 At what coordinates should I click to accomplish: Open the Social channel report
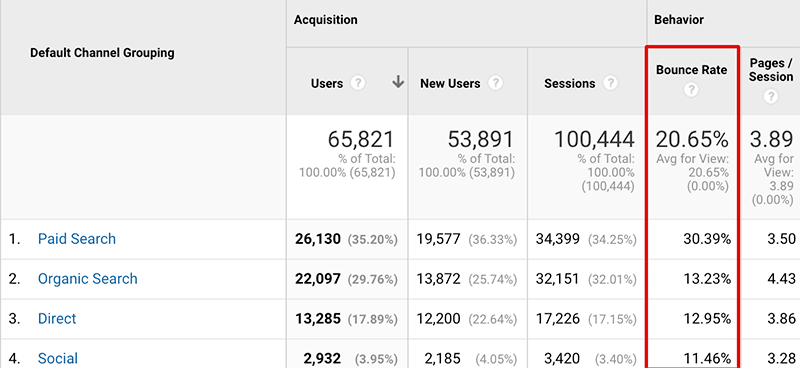tap(58, 358)
